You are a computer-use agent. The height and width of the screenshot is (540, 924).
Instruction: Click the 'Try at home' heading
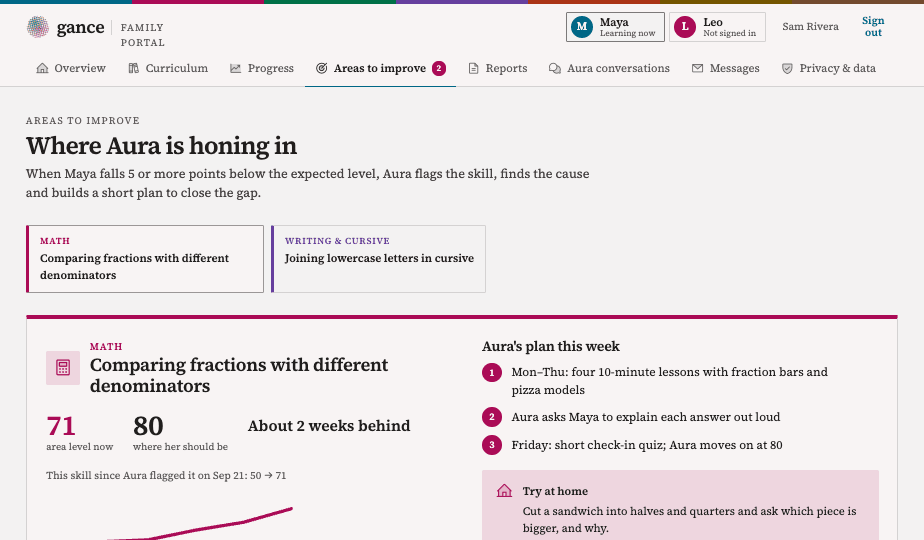[x=555, y=491]
